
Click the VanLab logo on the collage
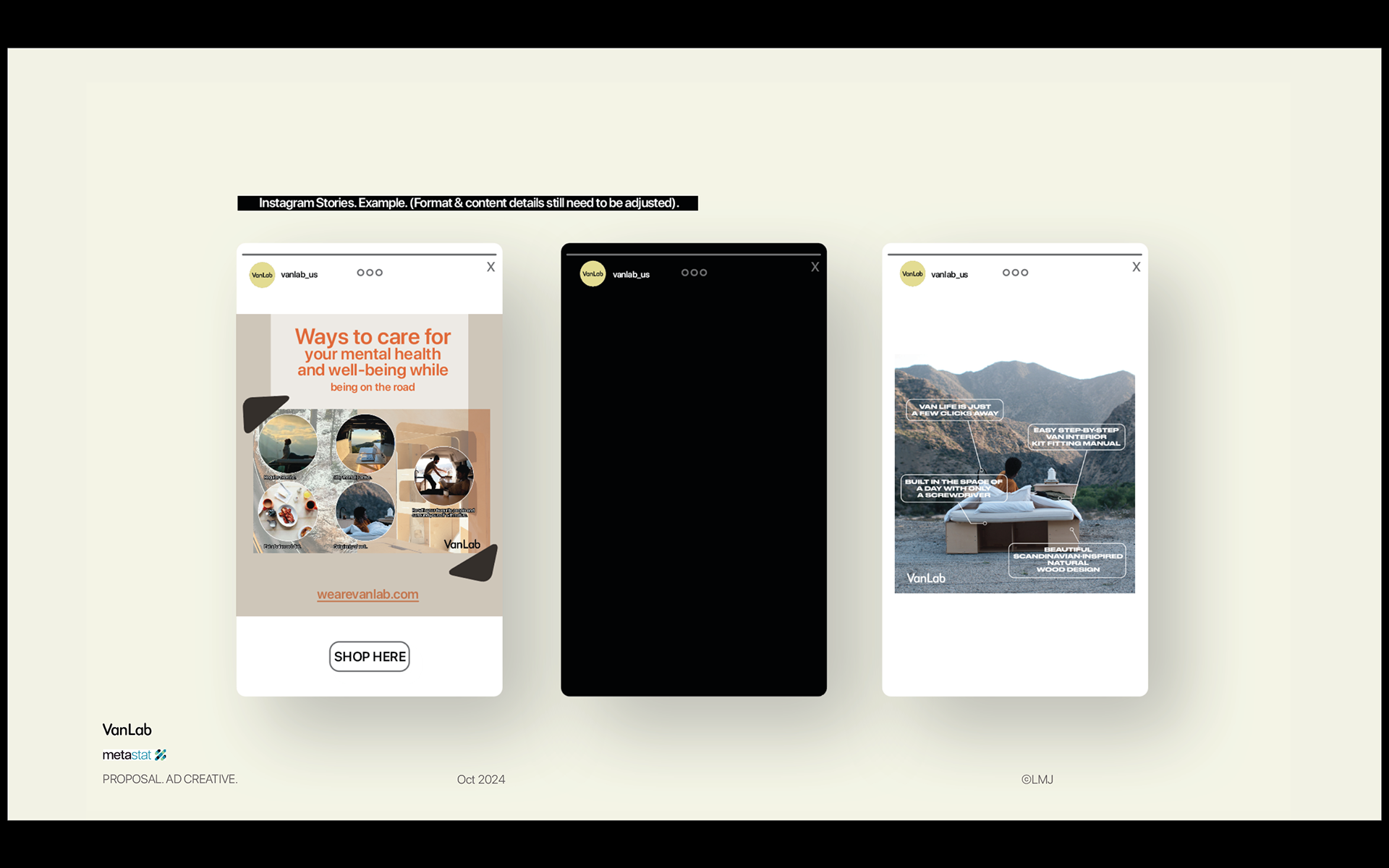tap(462, 545)
